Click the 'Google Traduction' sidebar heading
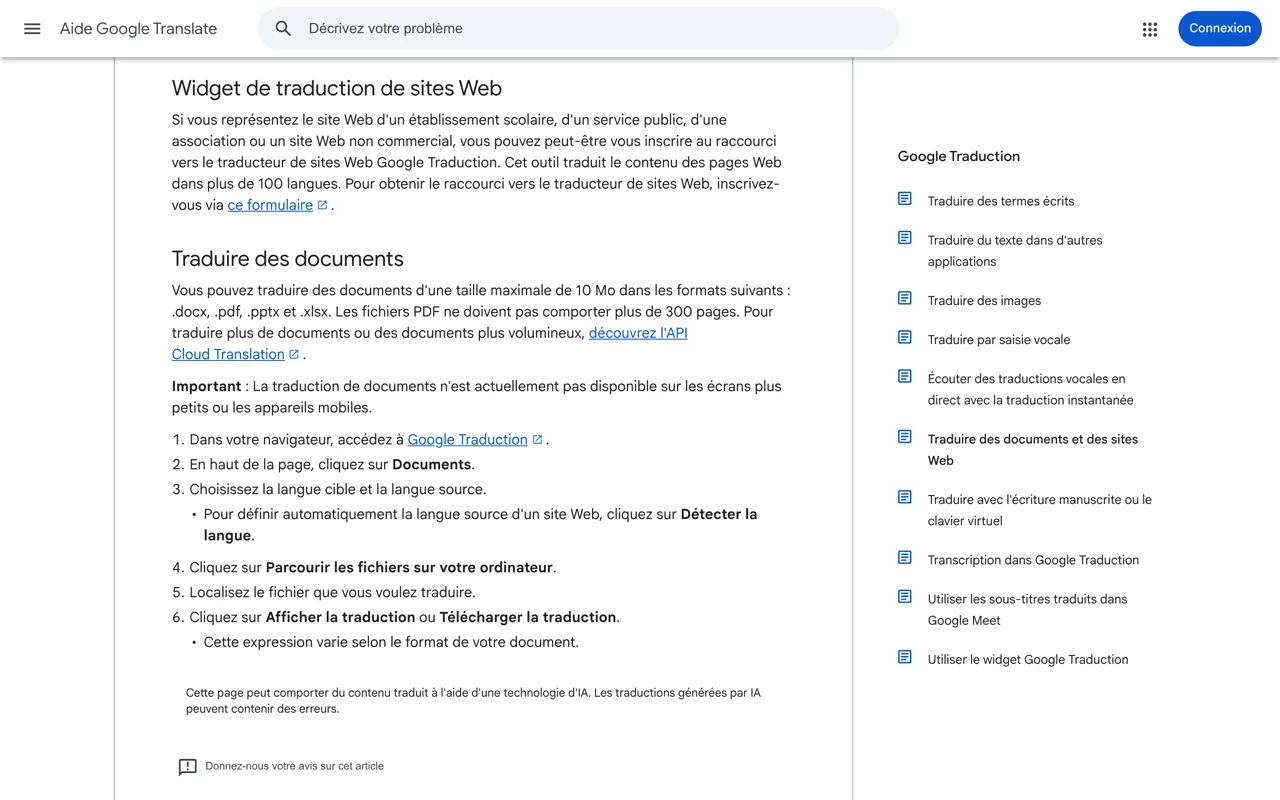The width and height of the screenshot is (1280, 800). [x=959, y=156]
